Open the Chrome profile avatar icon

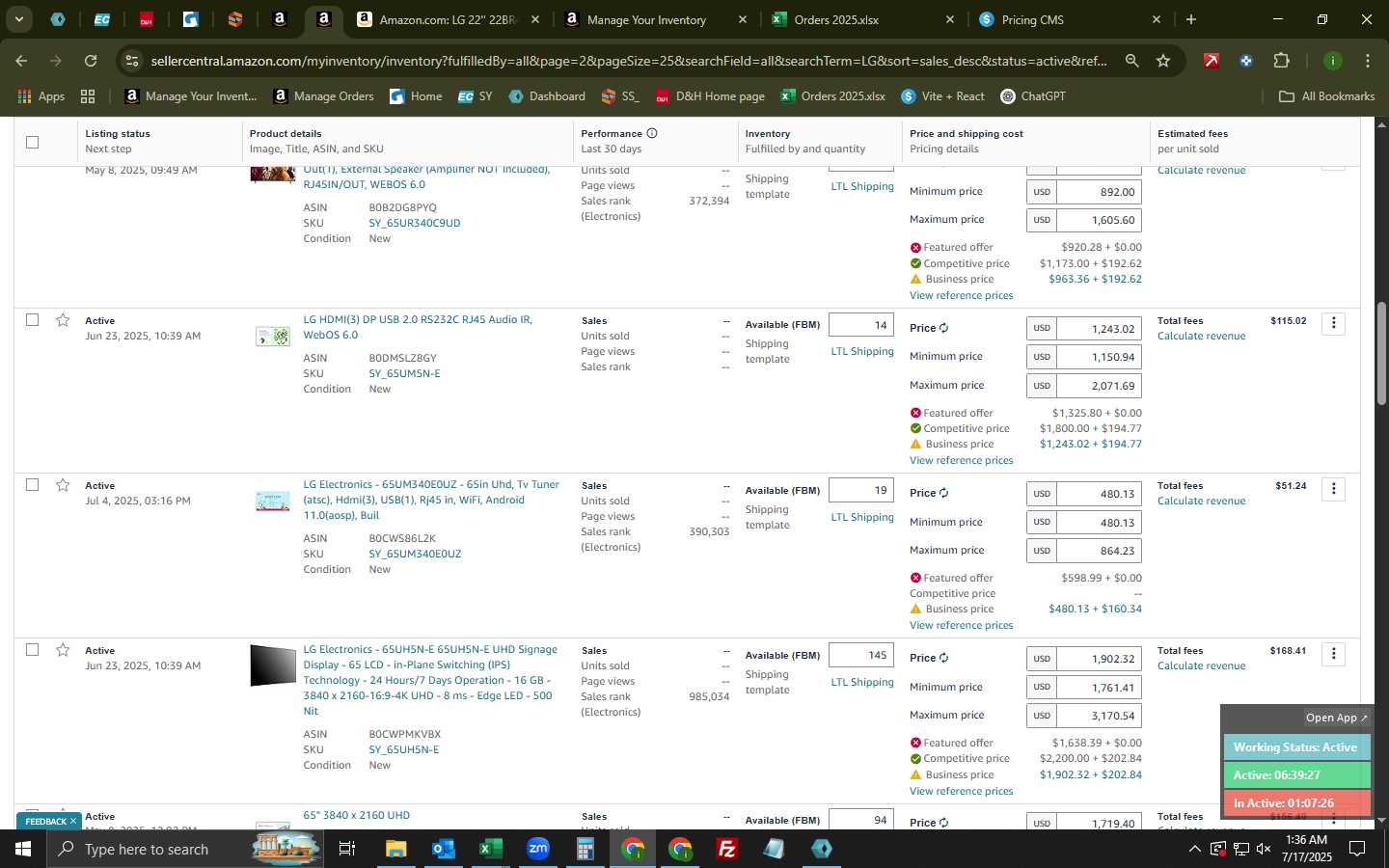1332,61
